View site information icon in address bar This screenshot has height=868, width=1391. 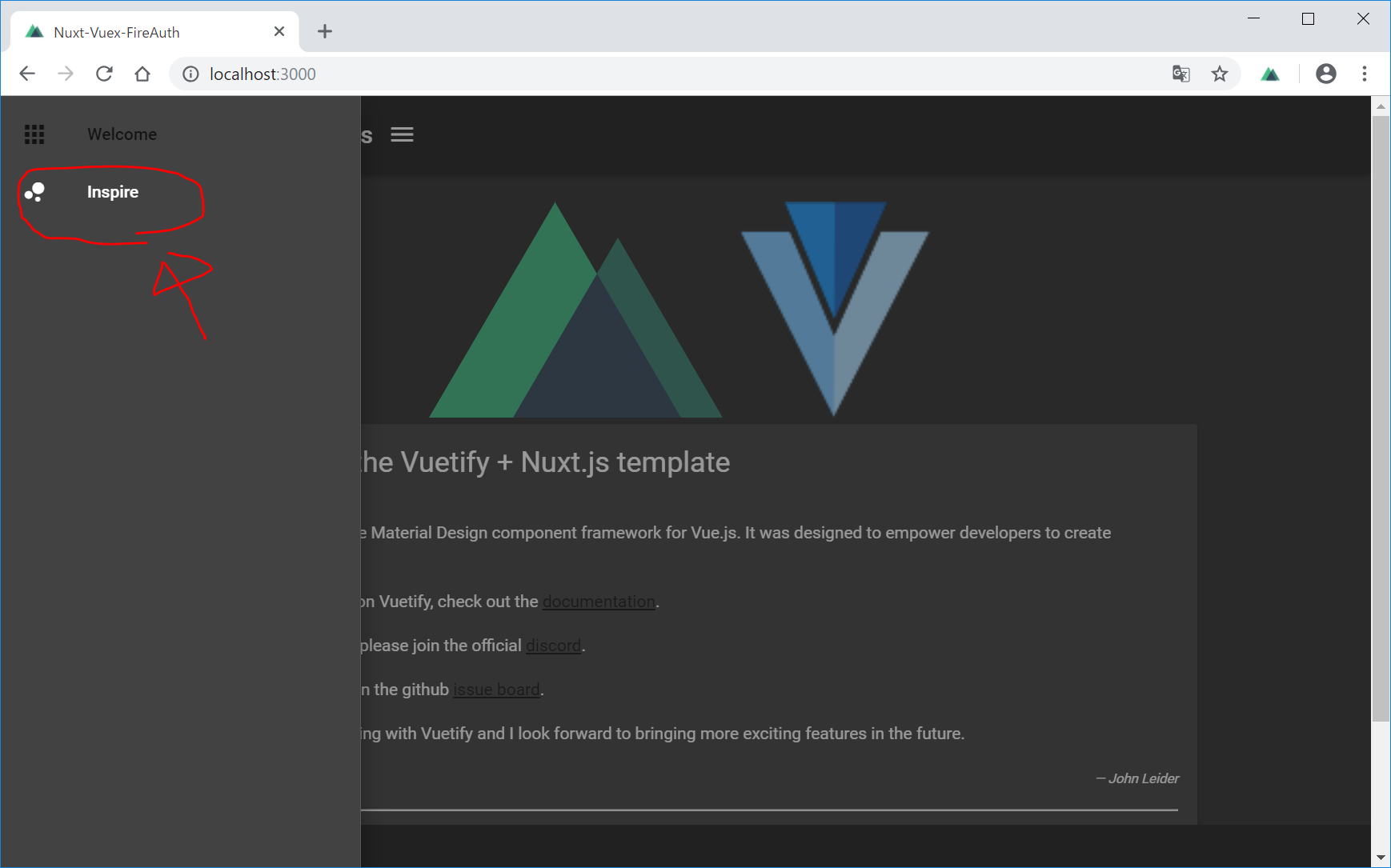[190, 74]
